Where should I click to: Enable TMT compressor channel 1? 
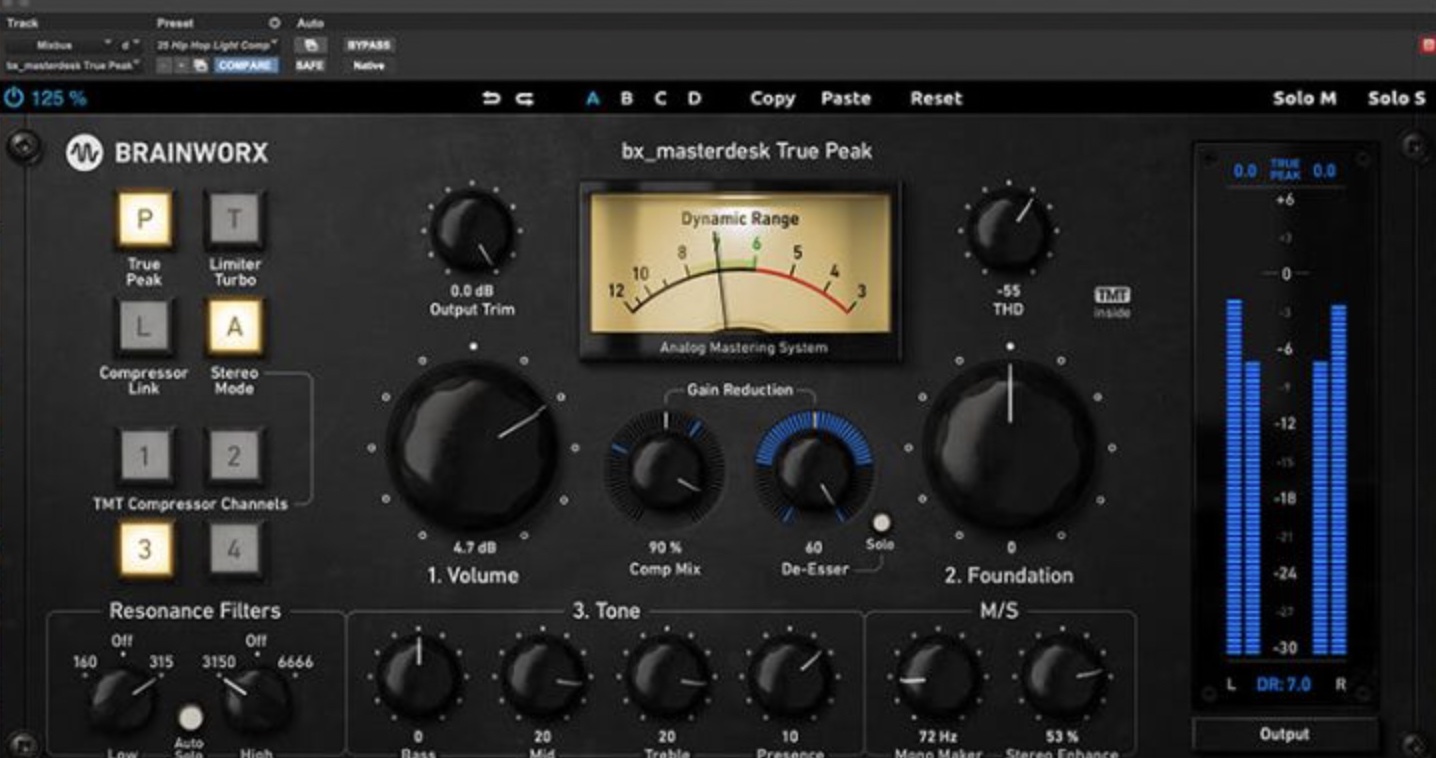pos(144,457)
